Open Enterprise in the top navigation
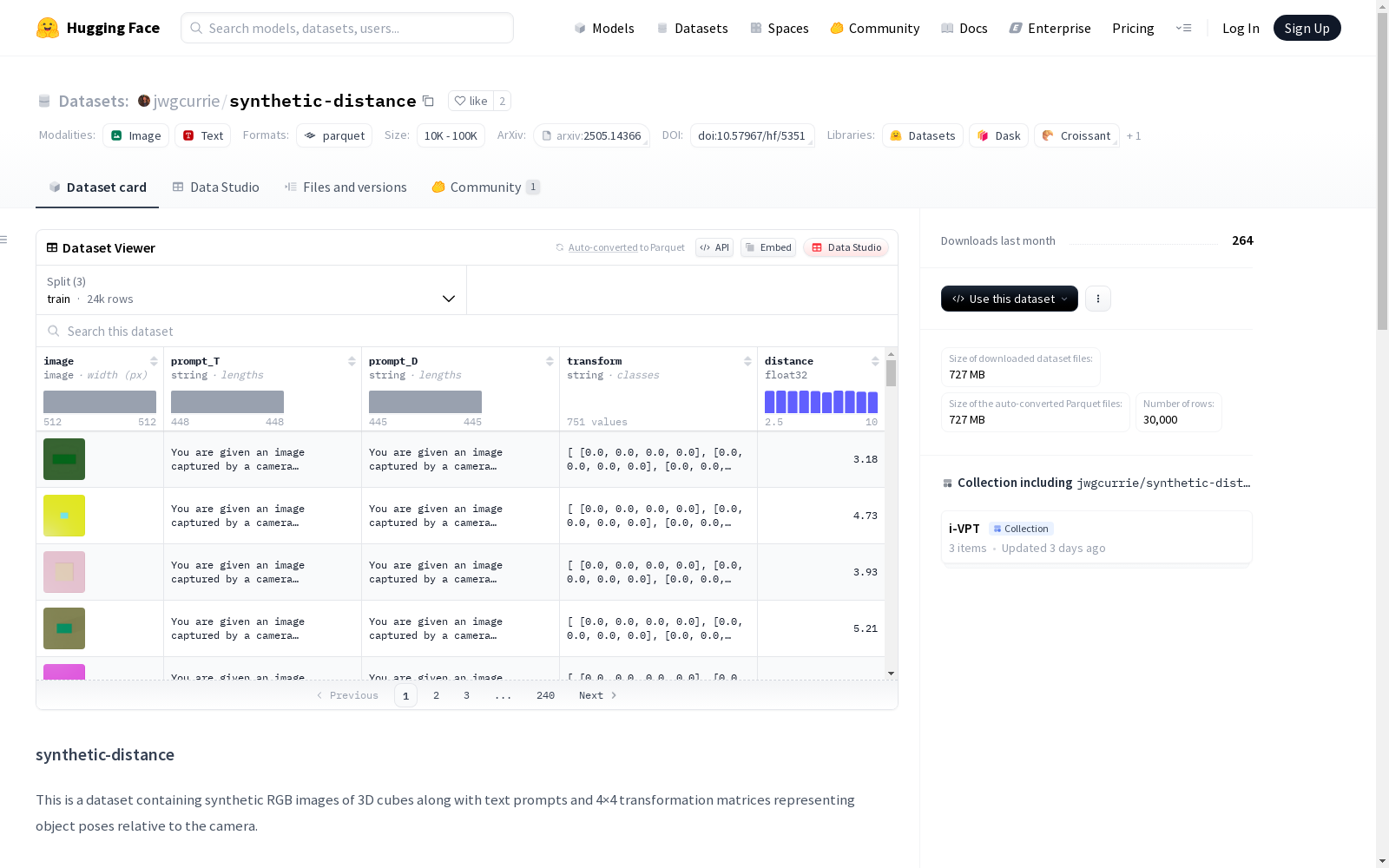This screenshot has height=868, width=1389. coord(1050,28)
